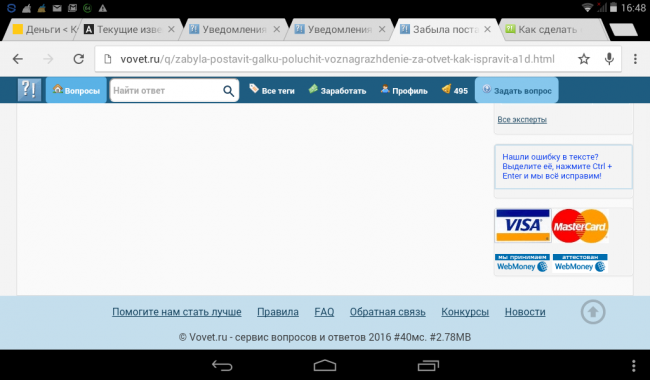Close the first 'Уведомления' tab
The height and width of the screenshot is (380, 650).
276,29
